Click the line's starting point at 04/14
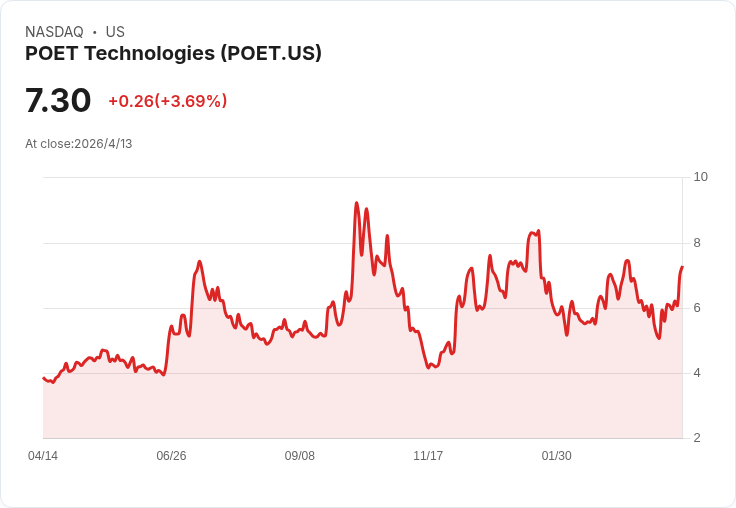The width and height of the screenshot is (736, 508). pos(43,377)
